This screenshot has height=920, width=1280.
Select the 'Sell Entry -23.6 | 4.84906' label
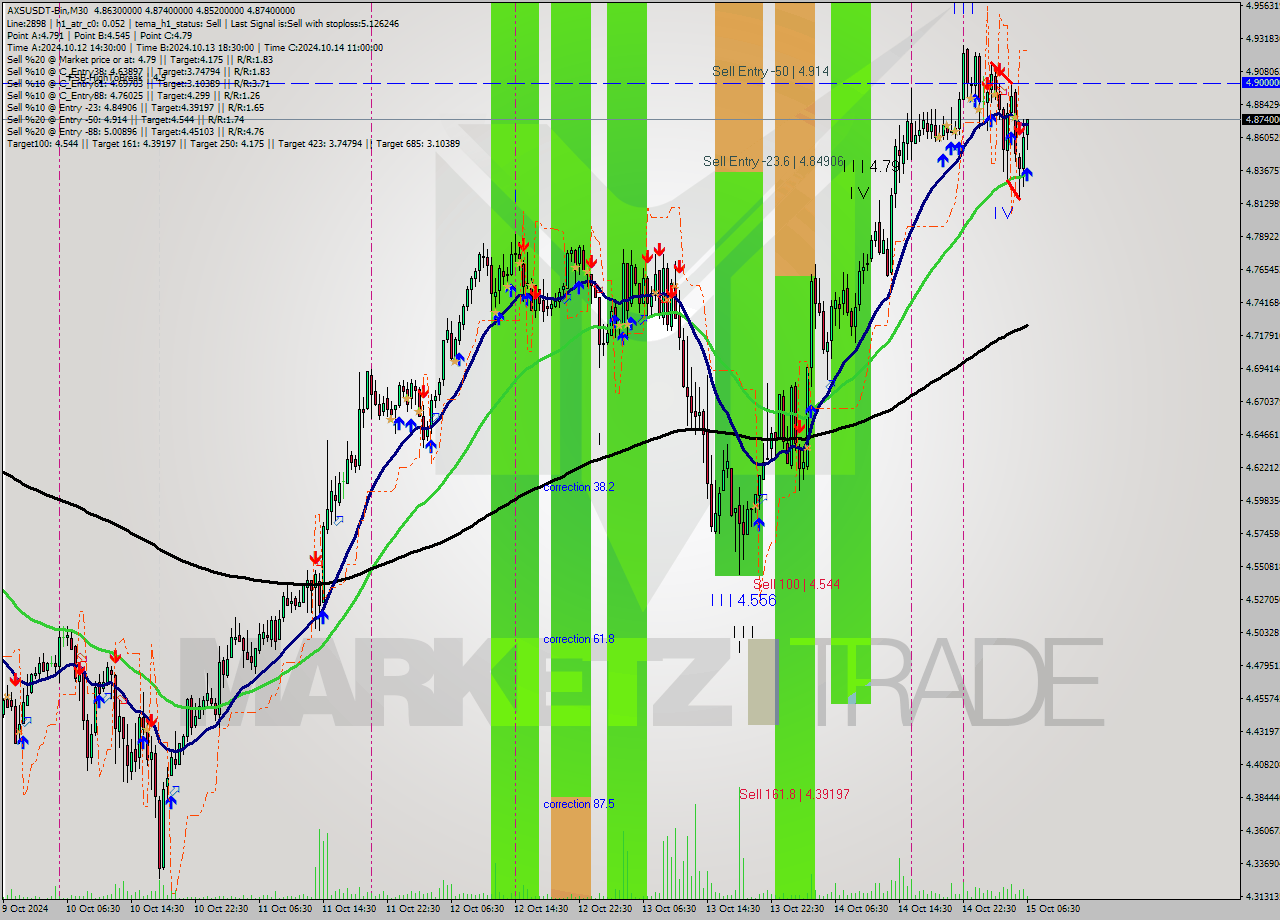click(773, 161)
